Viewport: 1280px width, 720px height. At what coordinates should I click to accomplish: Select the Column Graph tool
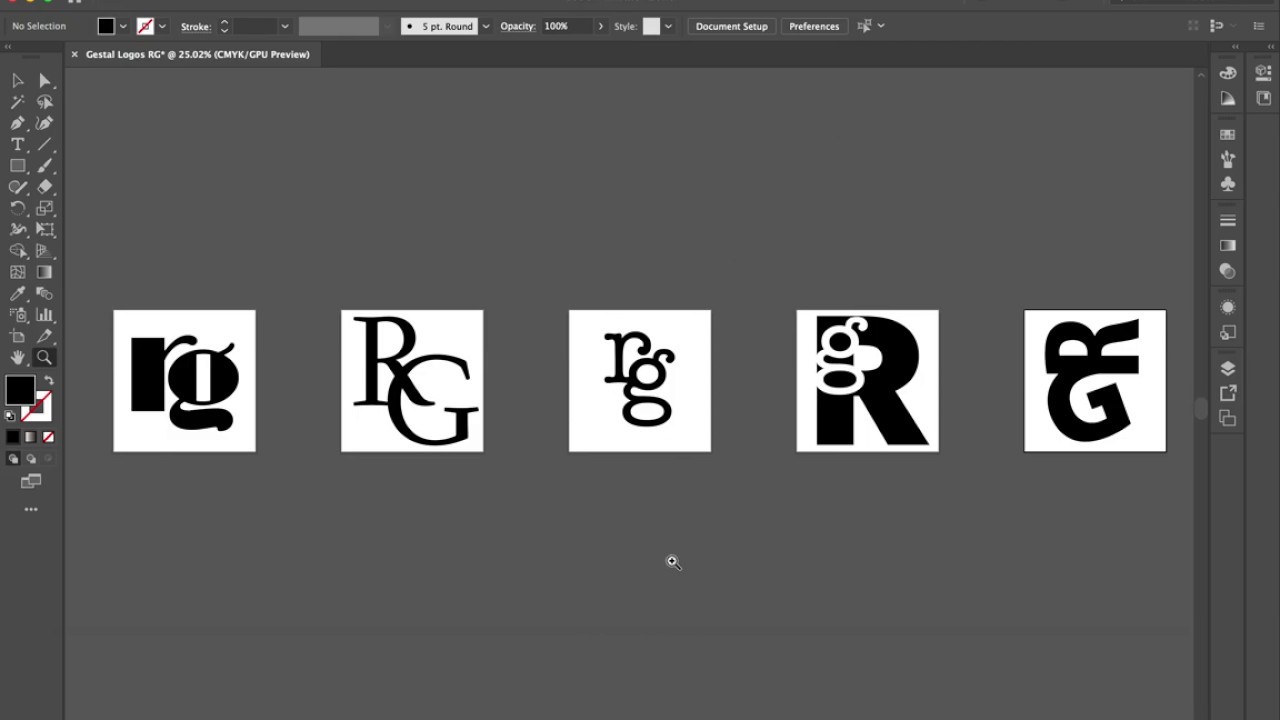(45, 315)
